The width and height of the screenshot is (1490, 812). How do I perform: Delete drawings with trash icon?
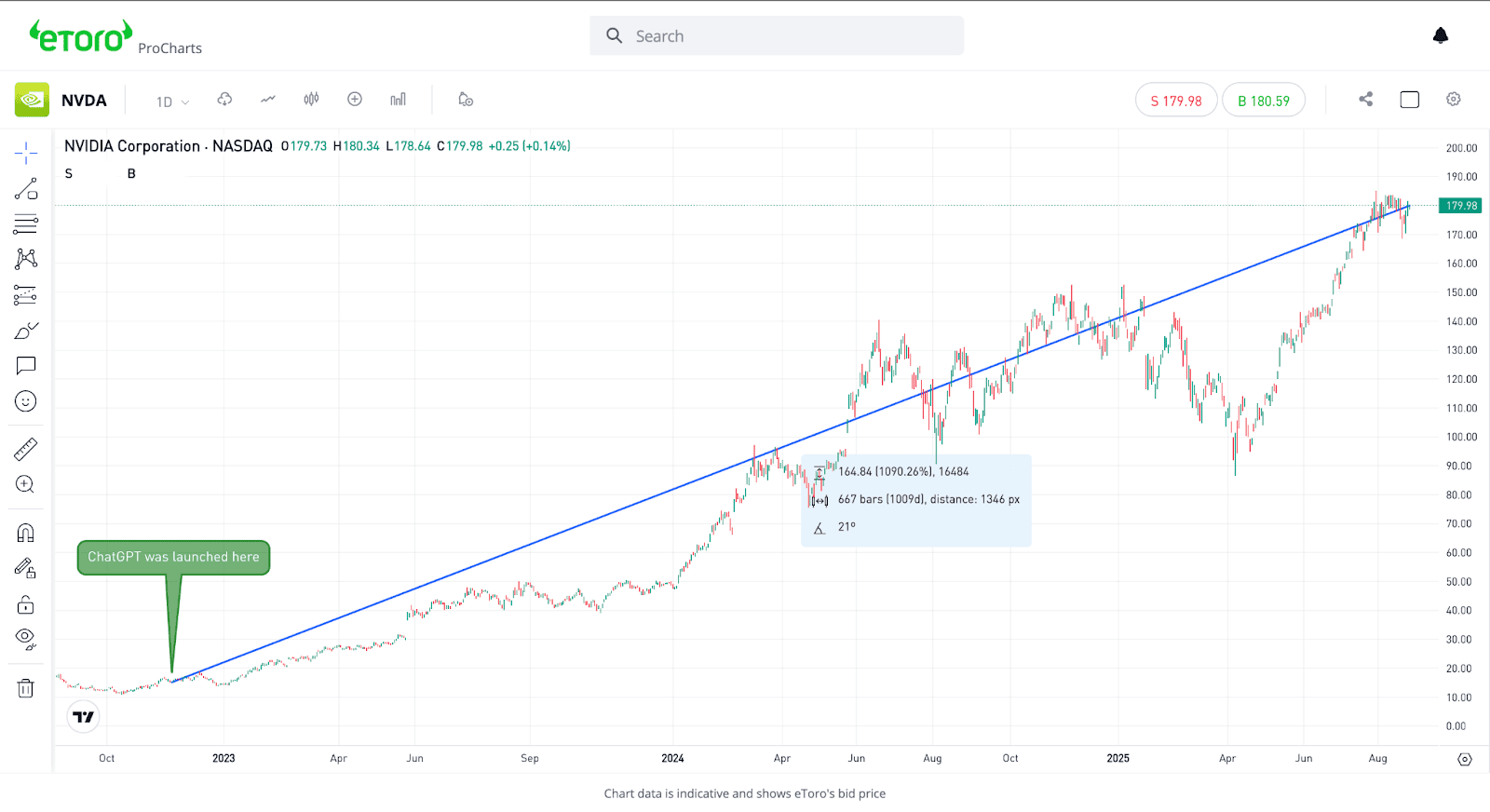26,688
